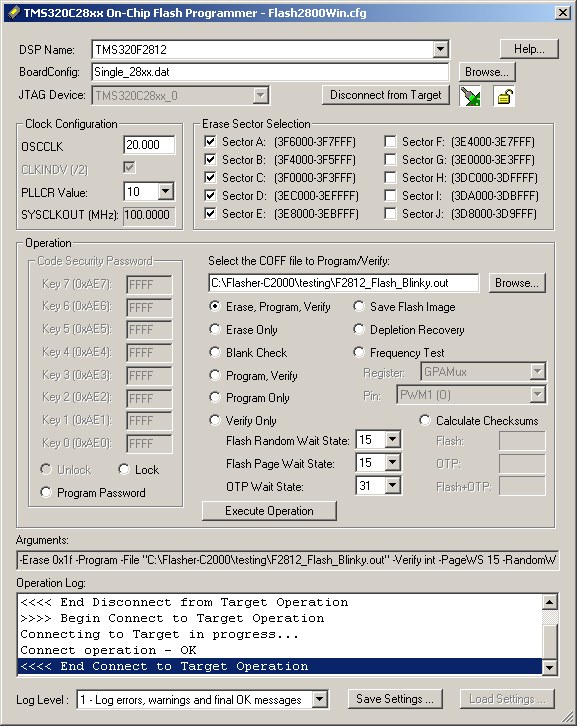Open the DSP Name dropdown
577x726 pixels.
pyautogui.click(x=440, y=49)
